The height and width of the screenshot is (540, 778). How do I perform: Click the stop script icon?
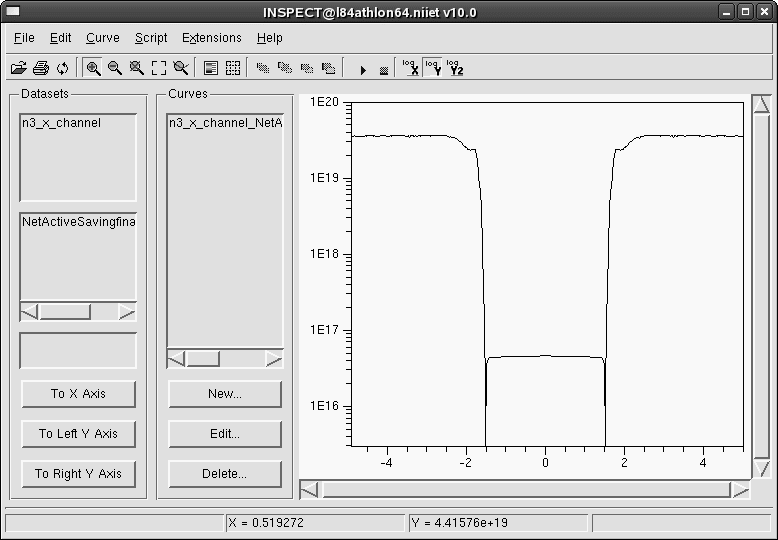[x=383, y=69]
